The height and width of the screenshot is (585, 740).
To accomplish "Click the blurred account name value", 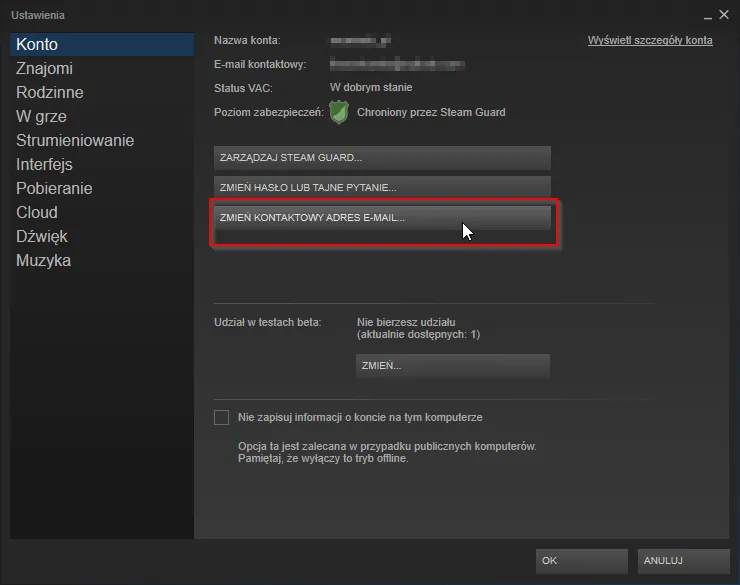I will tap(361, 41).
